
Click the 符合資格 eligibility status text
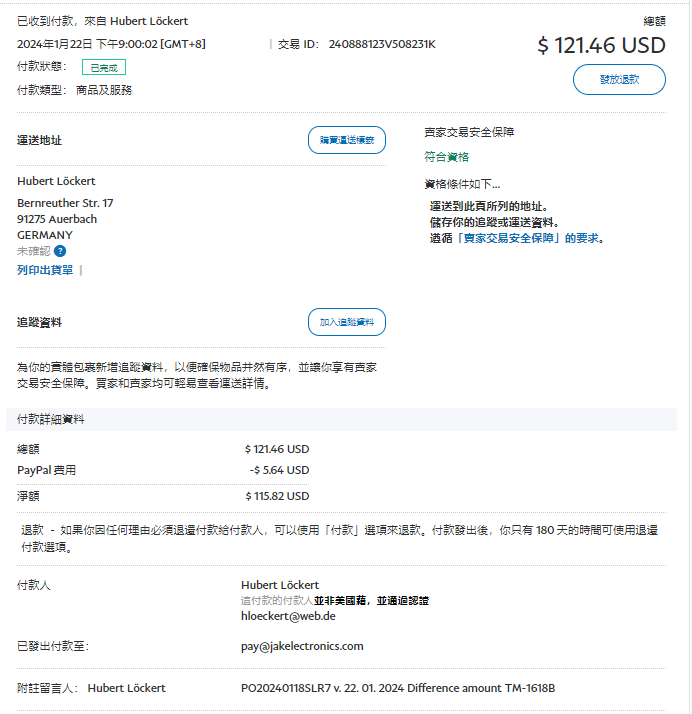click(446, 157)
